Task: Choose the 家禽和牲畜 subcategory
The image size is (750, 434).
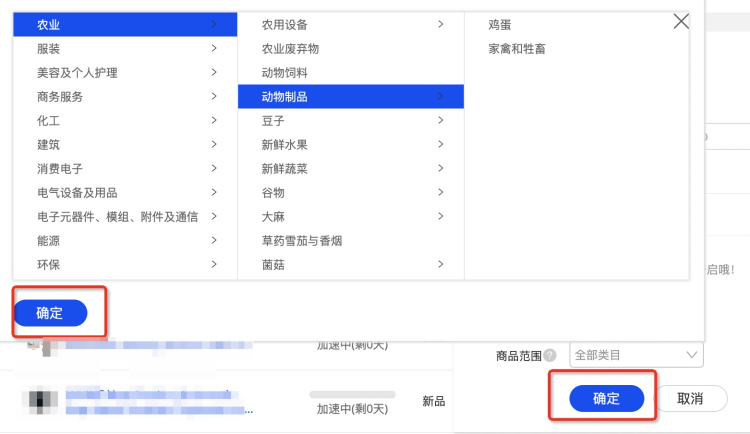Action: 517,48
